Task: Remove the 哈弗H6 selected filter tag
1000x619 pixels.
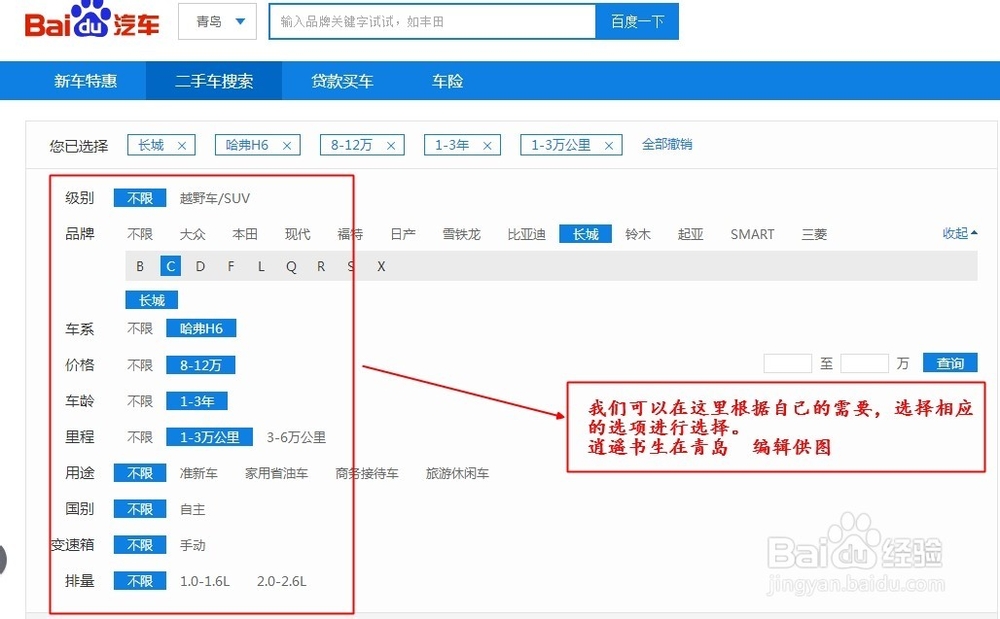Action: pyautogui.click(x=287, y=146)
